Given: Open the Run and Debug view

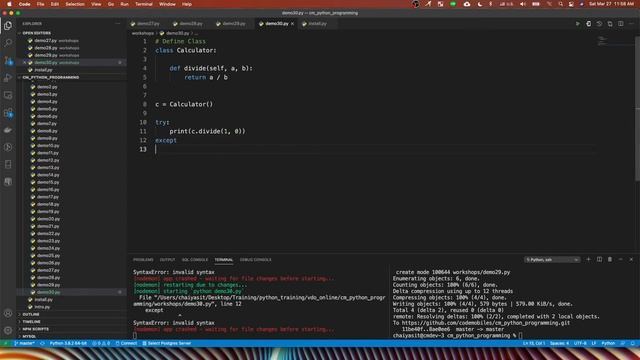Looking at the screenshot, I should click(8, 78).
